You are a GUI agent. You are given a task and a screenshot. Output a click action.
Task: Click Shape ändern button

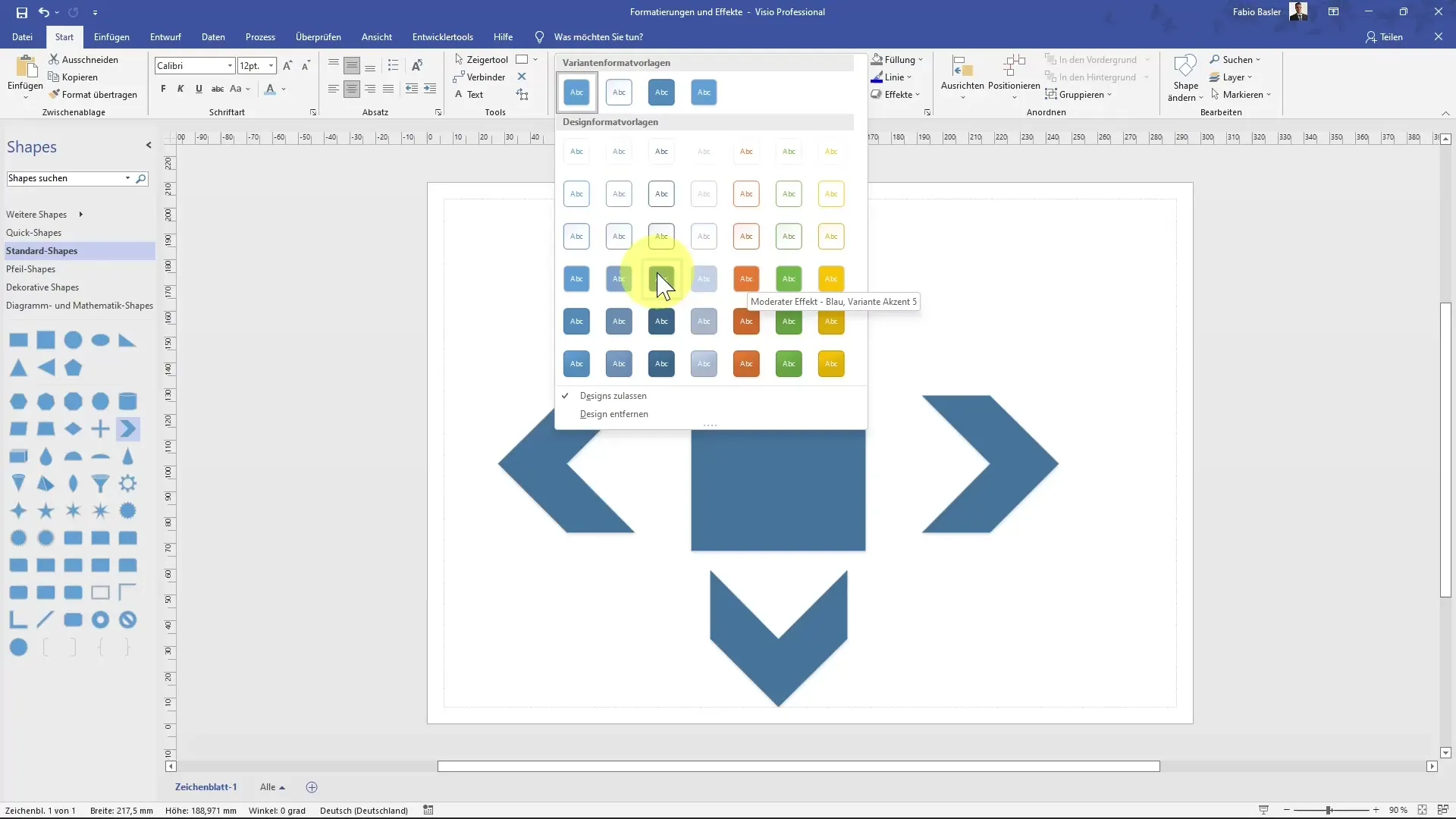click(1185, 77)
